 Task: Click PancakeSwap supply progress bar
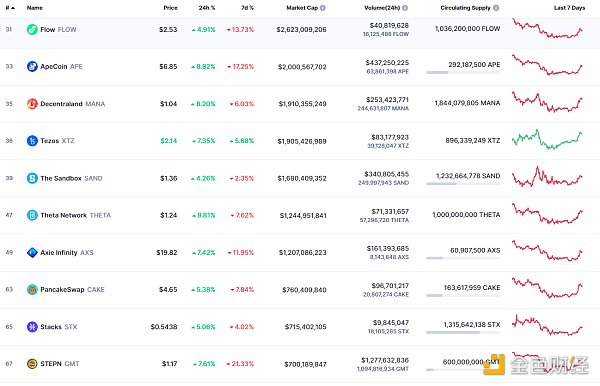463,295
